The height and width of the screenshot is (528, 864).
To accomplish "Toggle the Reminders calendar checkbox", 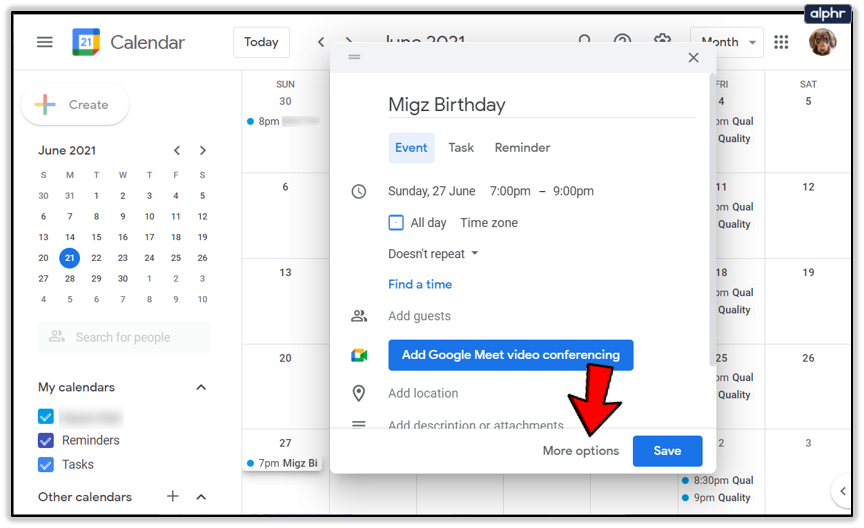I will pyautogui.click(x=46, y=440).
